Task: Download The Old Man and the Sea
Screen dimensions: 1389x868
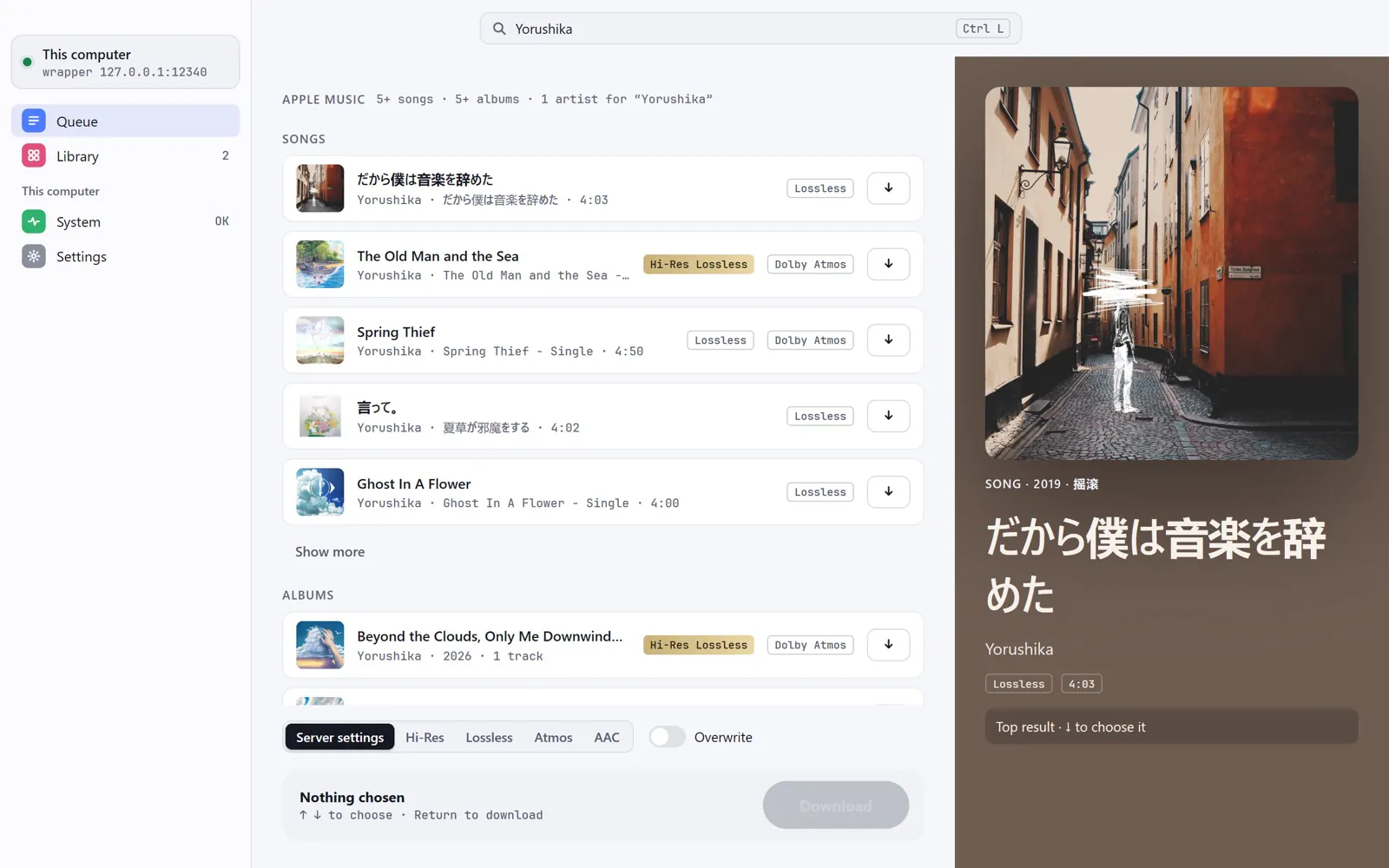Action: click(888, 264)
